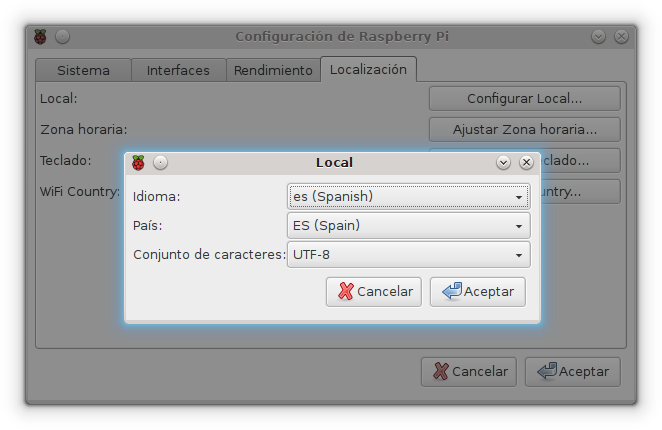Viewport: 662px width, 430px height.
Task: Switch to the Interfaces tab
Action: click(178, 70)
